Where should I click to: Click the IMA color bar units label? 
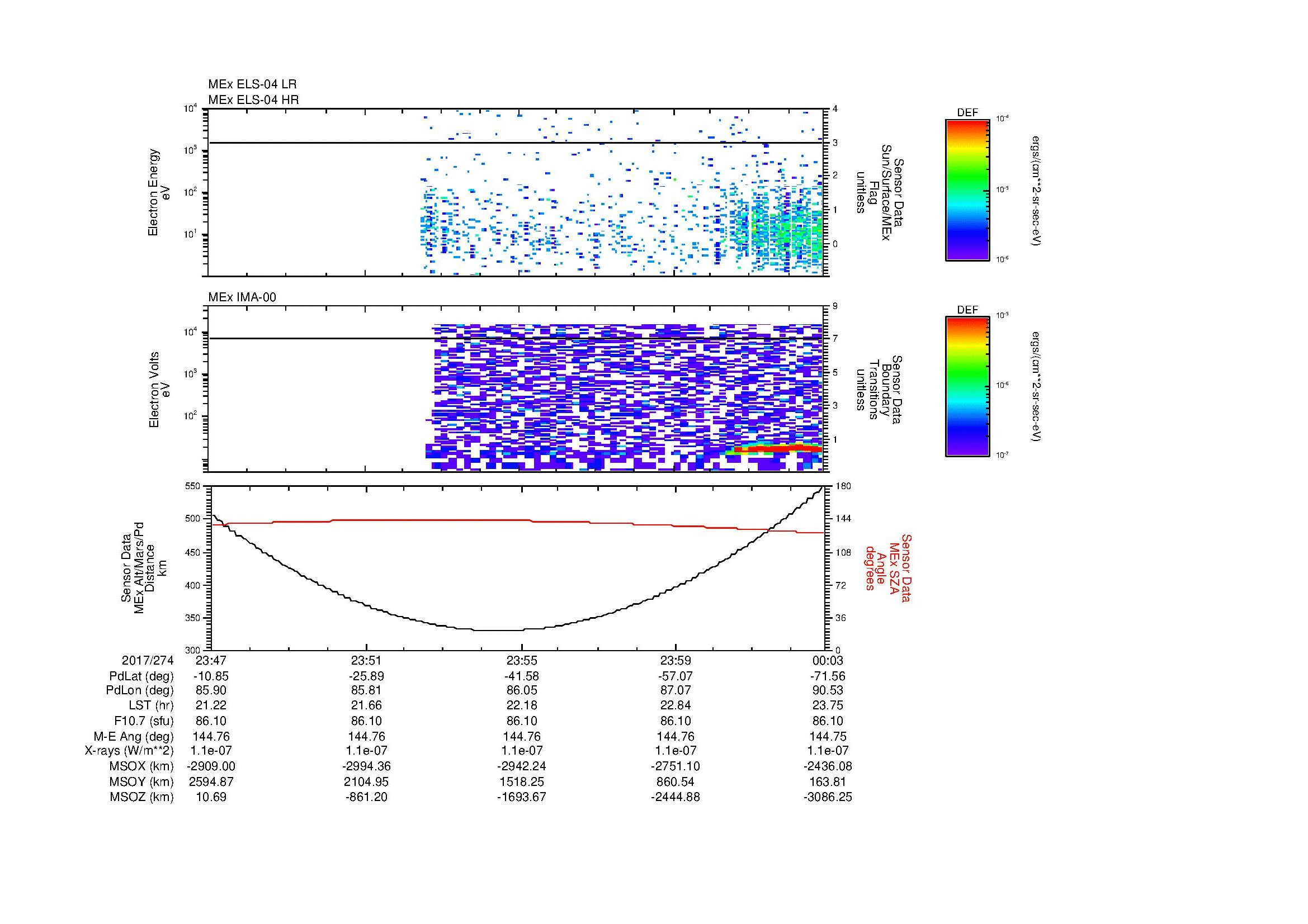[x=1037, y=387]
